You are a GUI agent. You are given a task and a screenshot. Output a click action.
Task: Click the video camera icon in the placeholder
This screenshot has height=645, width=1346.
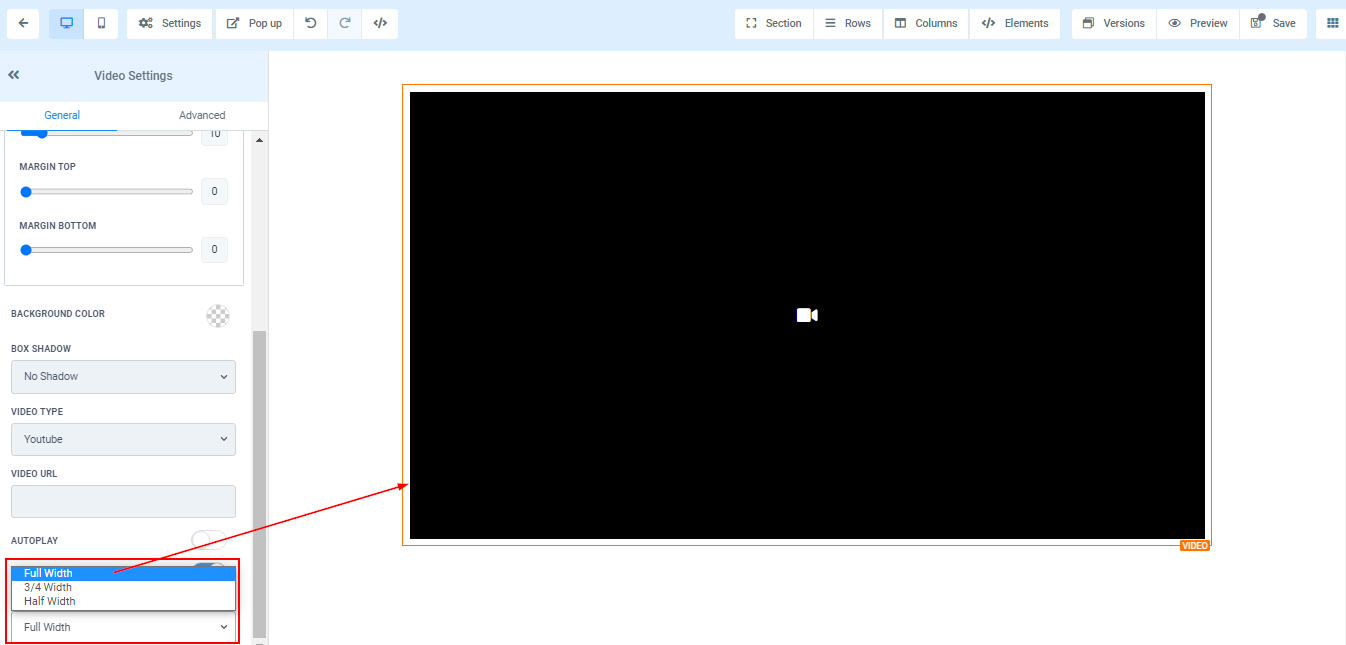(x=807, y=315)
